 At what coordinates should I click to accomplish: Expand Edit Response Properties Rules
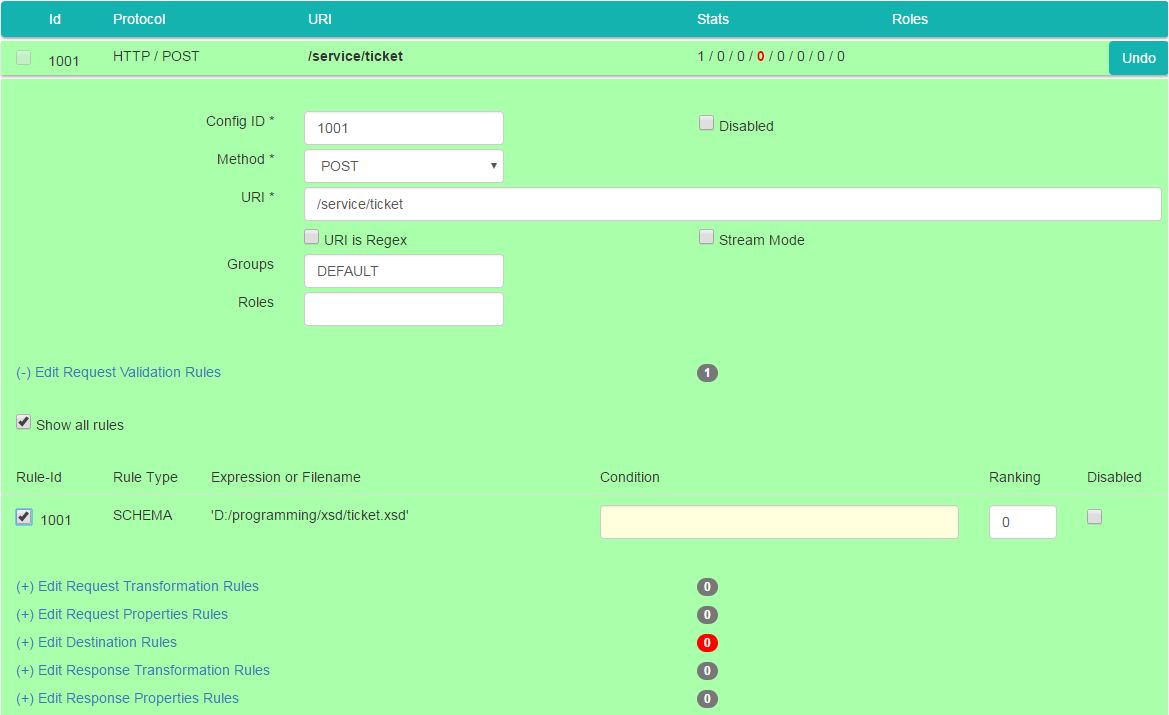tap(127, 699)
